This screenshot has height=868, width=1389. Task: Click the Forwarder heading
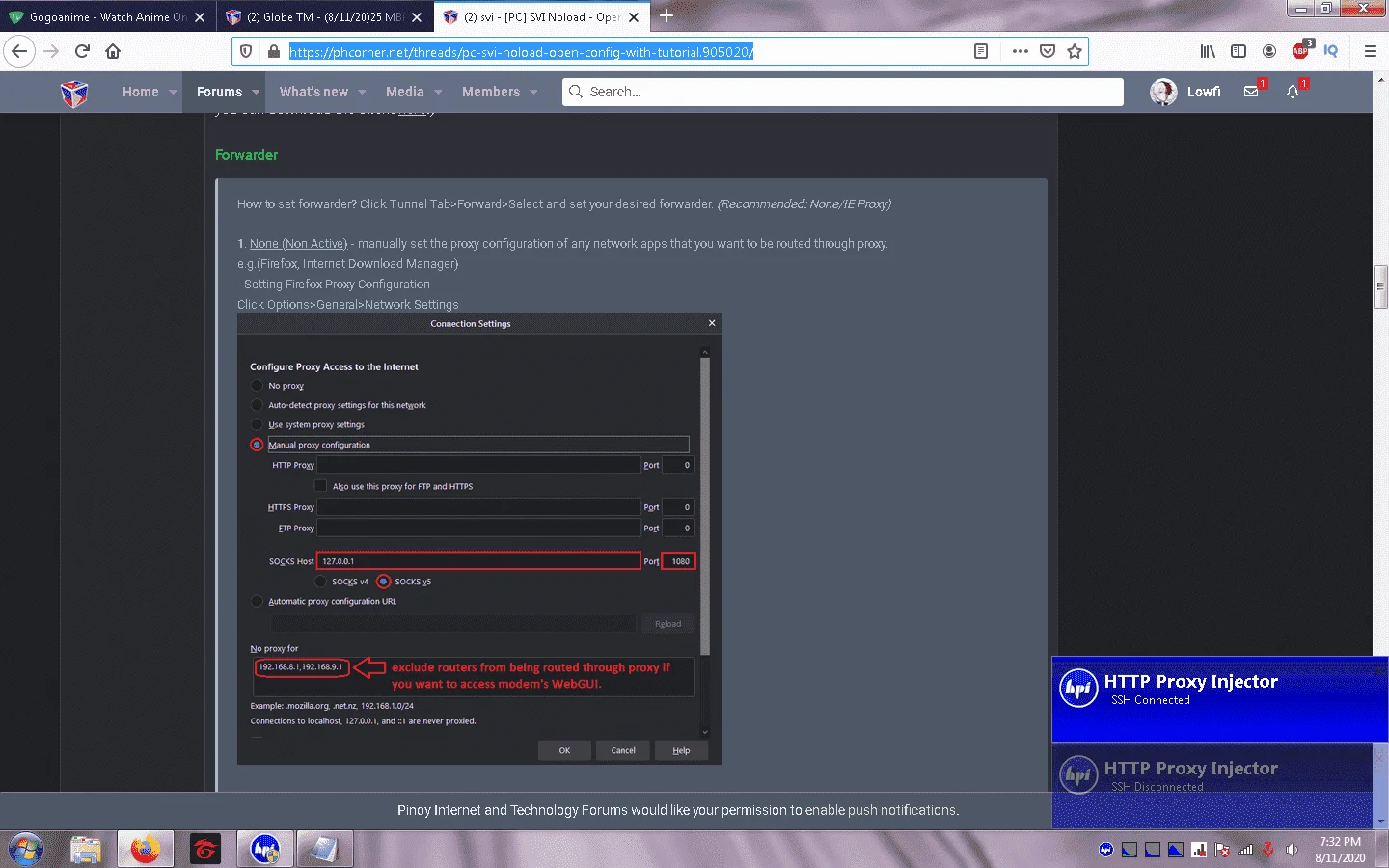point(246,155)
